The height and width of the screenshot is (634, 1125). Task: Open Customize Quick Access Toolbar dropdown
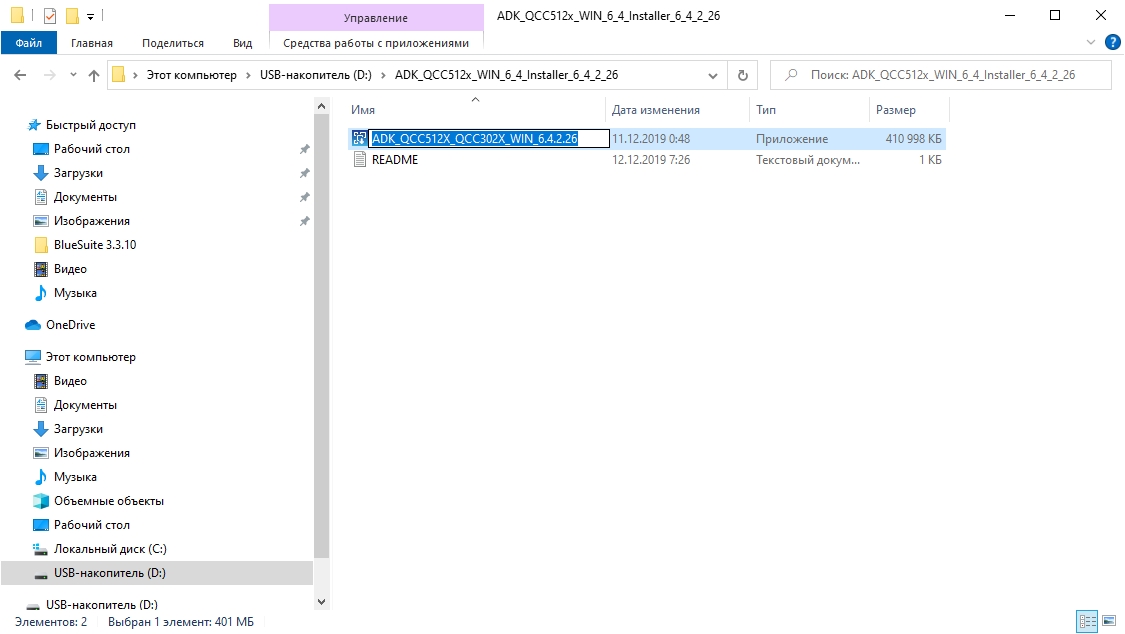(90, 16)
